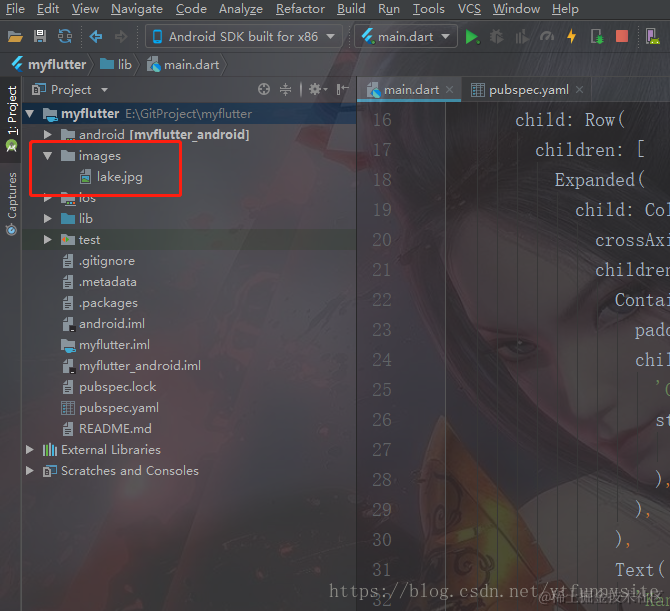Select lake.jpg in images folder
The image size is (670, 611).
tap(111, 177)
